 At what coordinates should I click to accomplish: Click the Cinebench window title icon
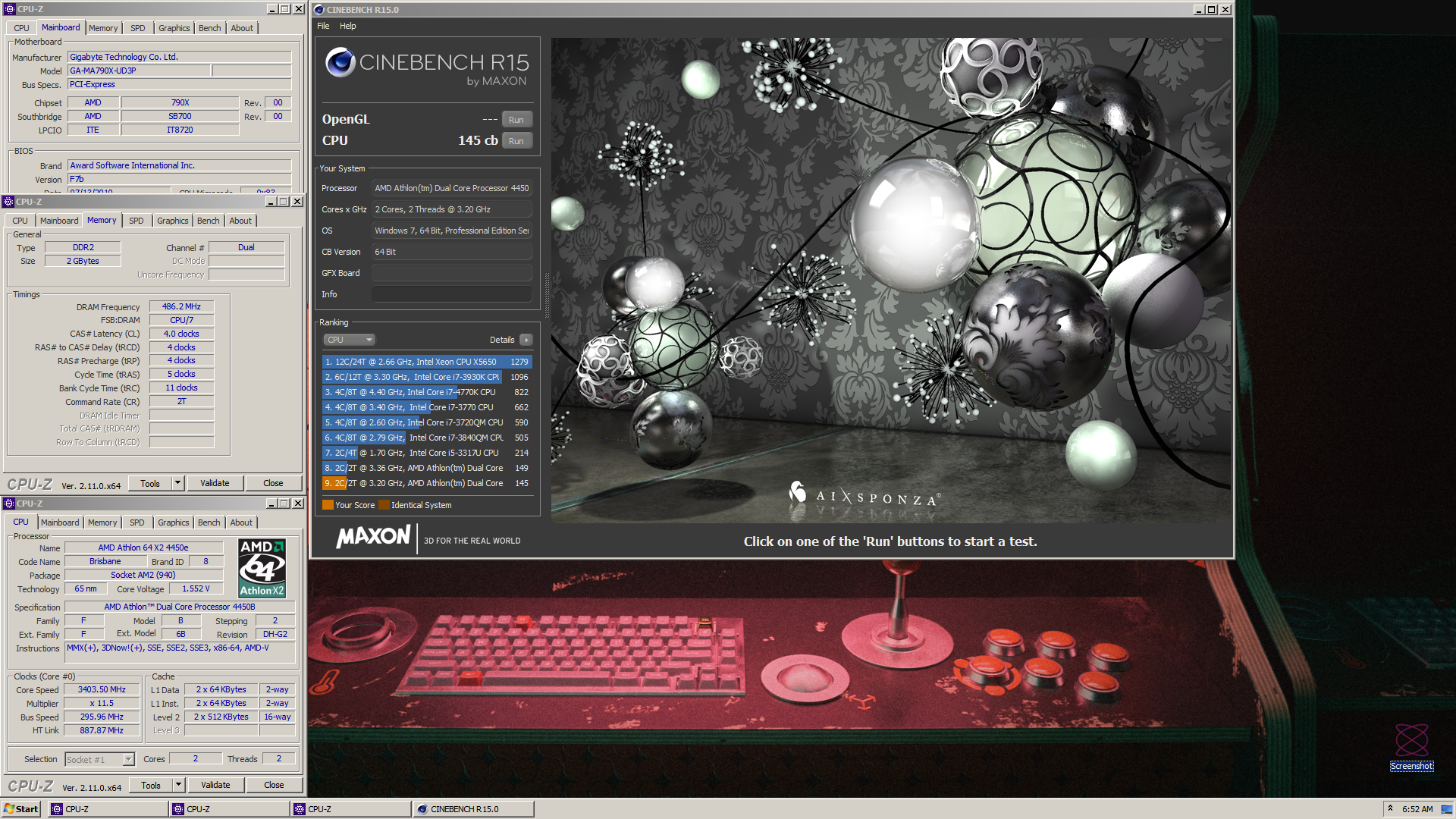319,10
